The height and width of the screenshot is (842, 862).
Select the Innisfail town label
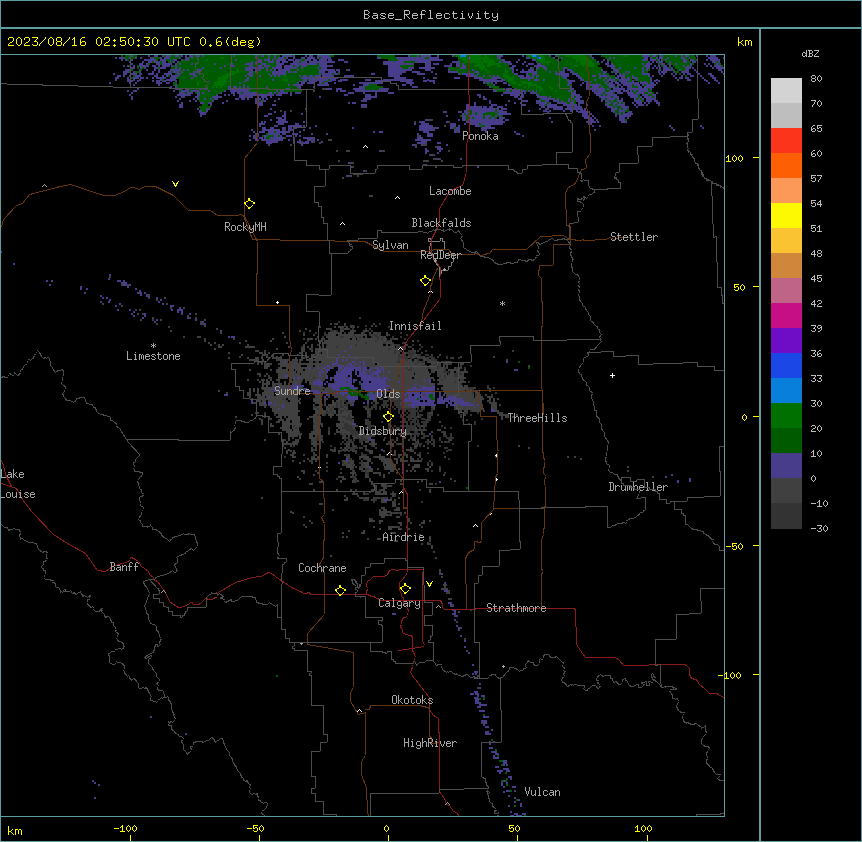click(415, 326)
